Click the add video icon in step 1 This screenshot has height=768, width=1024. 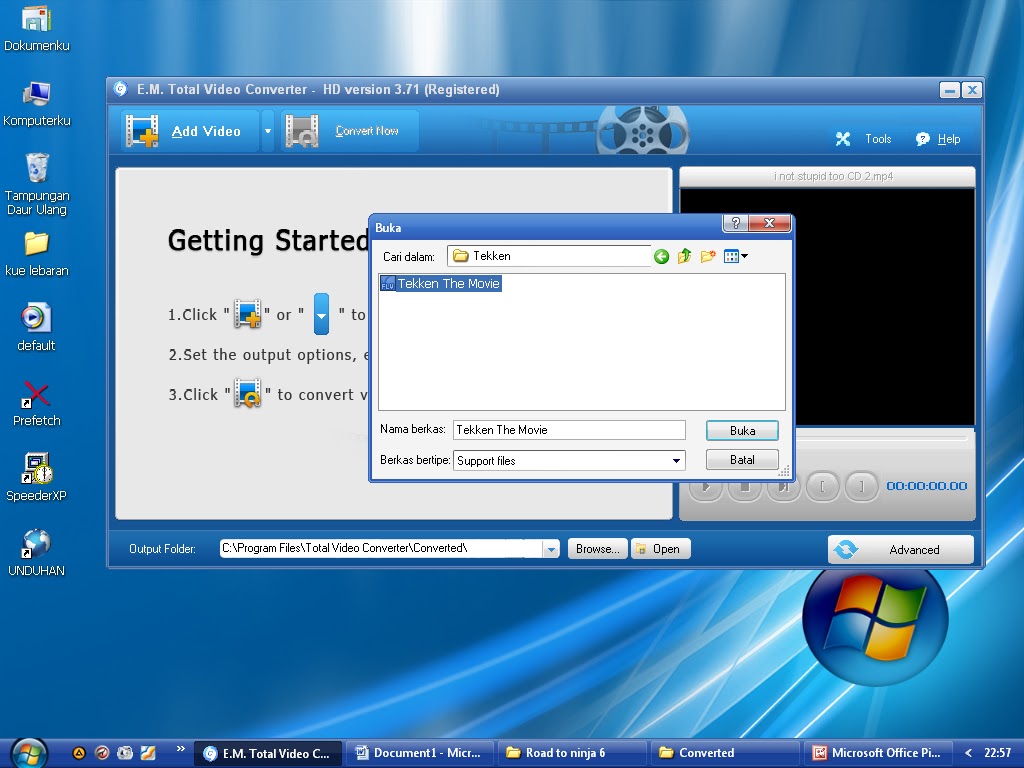pos(248,314)
